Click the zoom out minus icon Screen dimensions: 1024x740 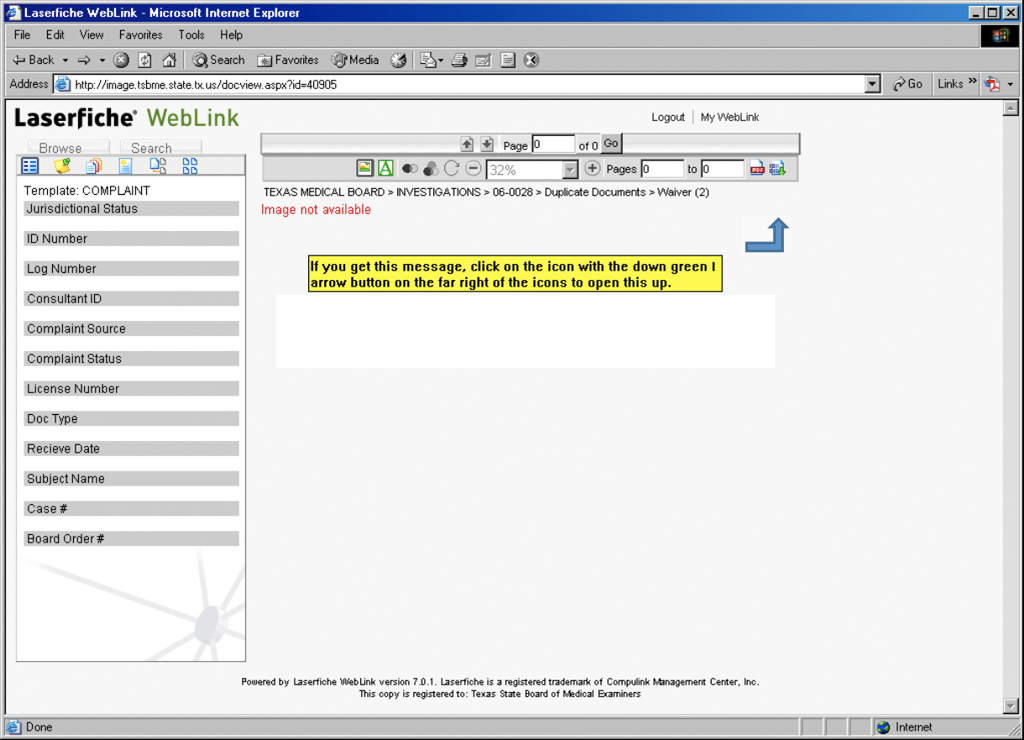tap(473, 169)
